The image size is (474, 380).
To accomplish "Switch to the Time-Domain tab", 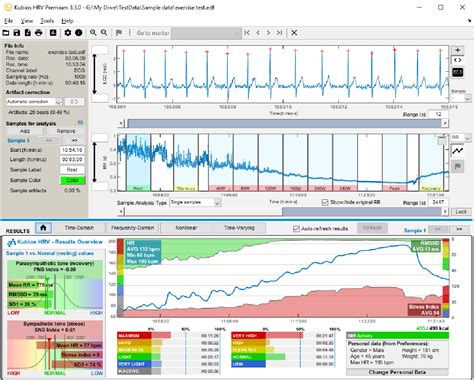I will 79,228.
